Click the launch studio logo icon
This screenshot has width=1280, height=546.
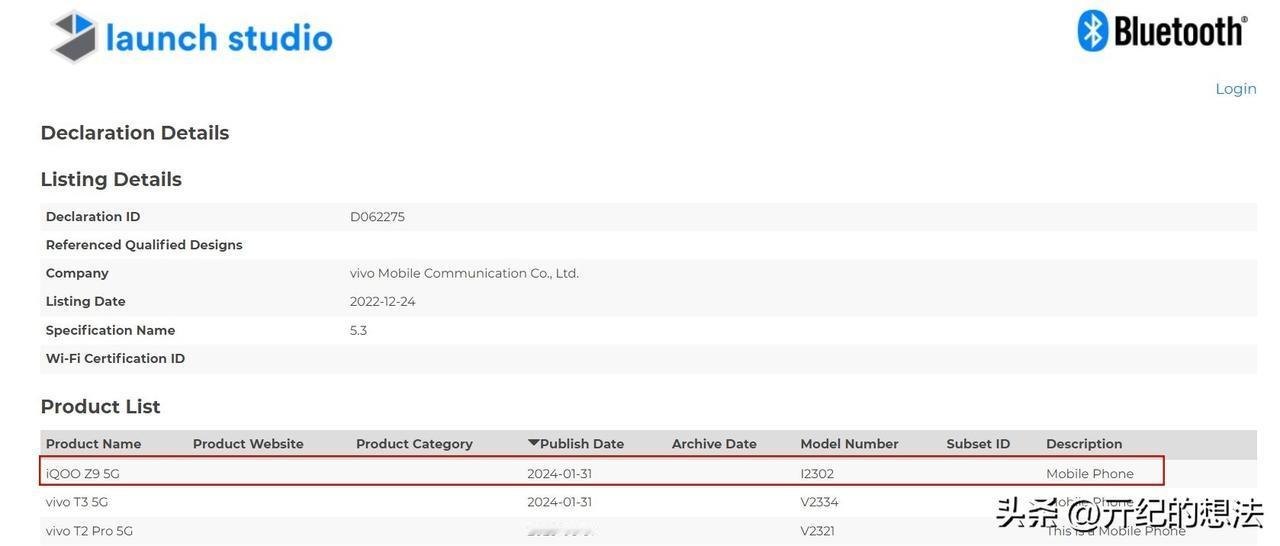point(74,37)
